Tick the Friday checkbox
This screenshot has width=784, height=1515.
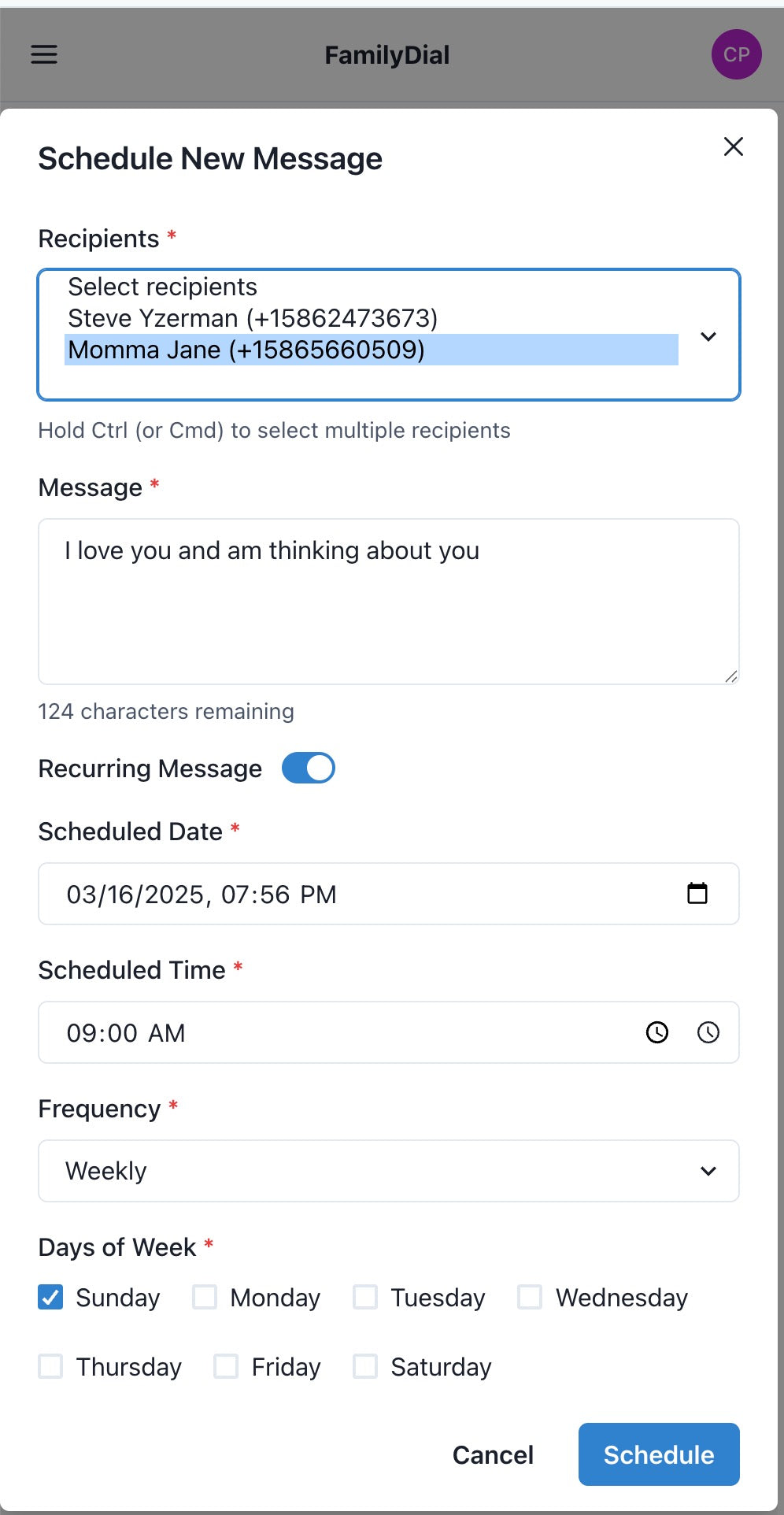point(227,1366)
